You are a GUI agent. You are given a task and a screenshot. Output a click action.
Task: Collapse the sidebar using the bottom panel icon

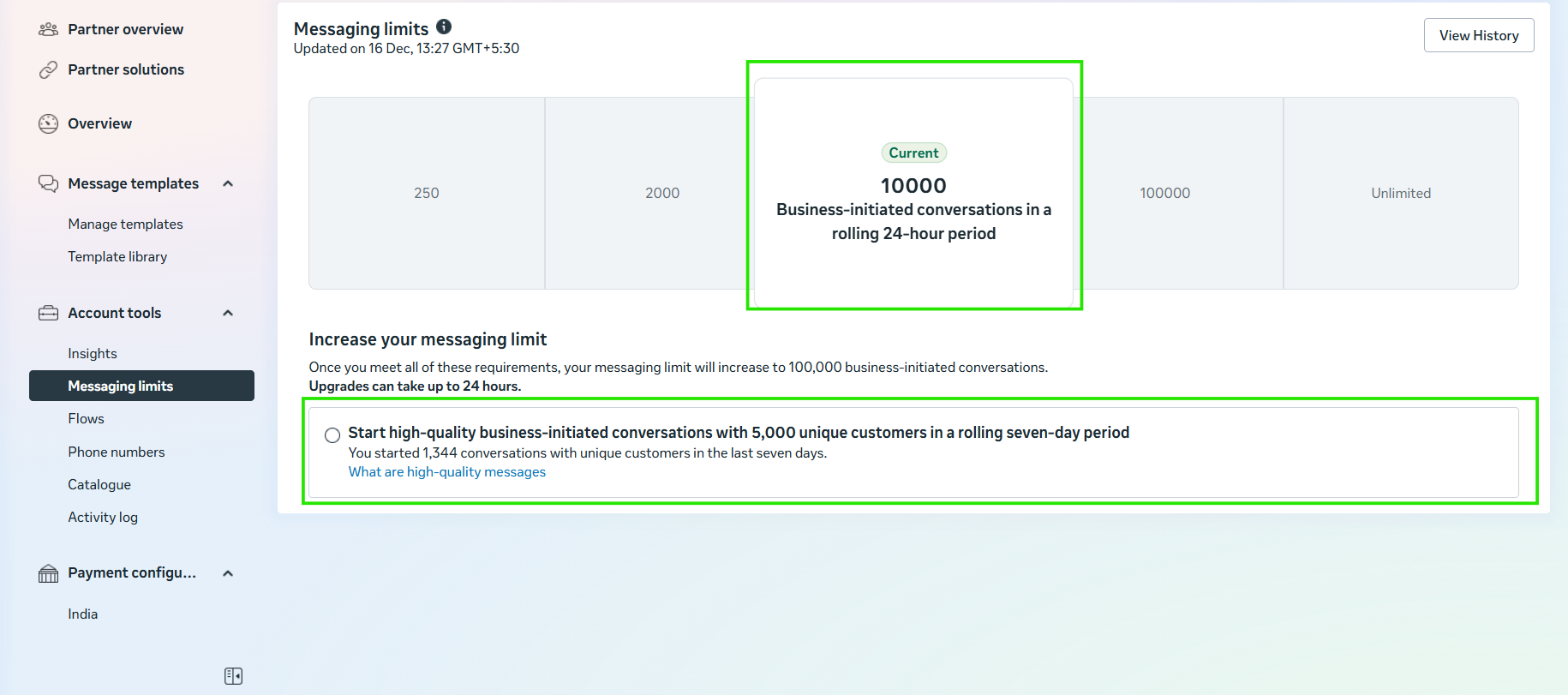(232, 675)
